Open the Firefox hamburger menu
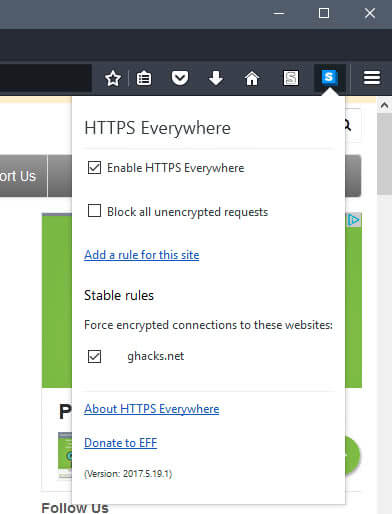This screenshot has height=514, width=392. point(372,78)
